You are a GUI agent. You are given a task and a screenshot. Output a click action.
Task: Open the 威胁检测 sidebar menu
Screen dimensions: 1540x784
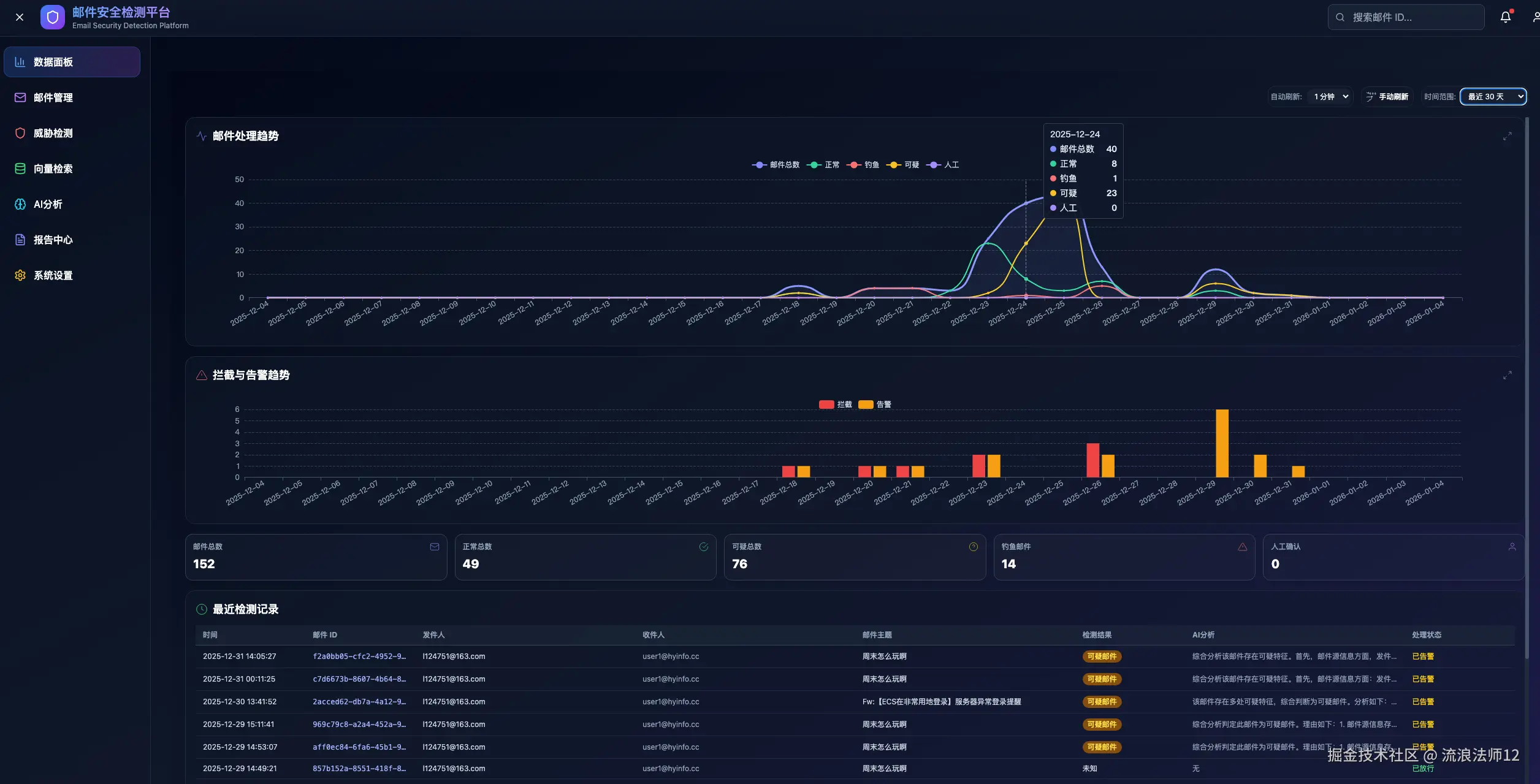[53, 133]
